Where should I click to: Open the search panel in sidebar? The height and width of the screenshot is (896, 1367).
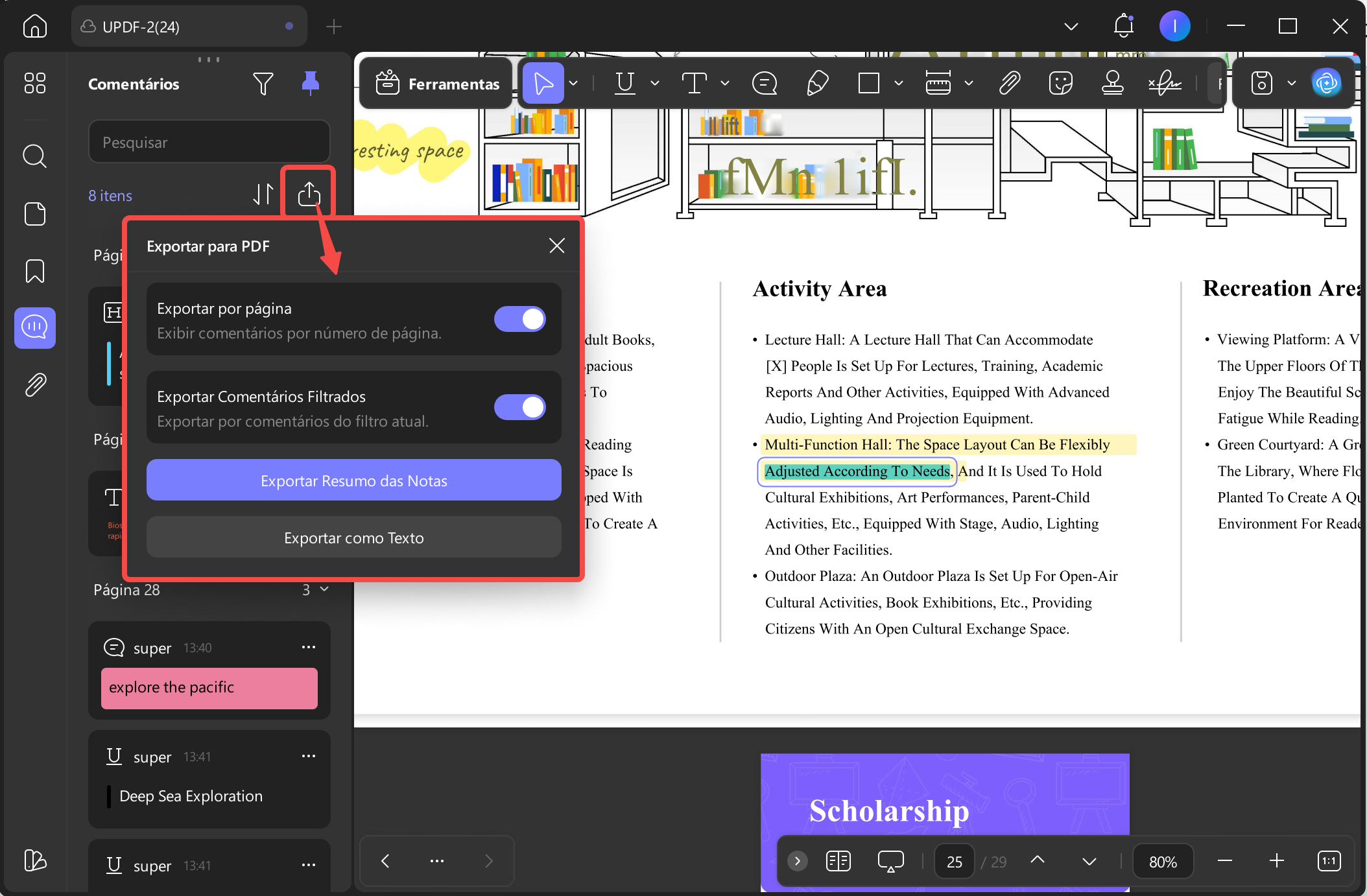click(x=34, y=156)
